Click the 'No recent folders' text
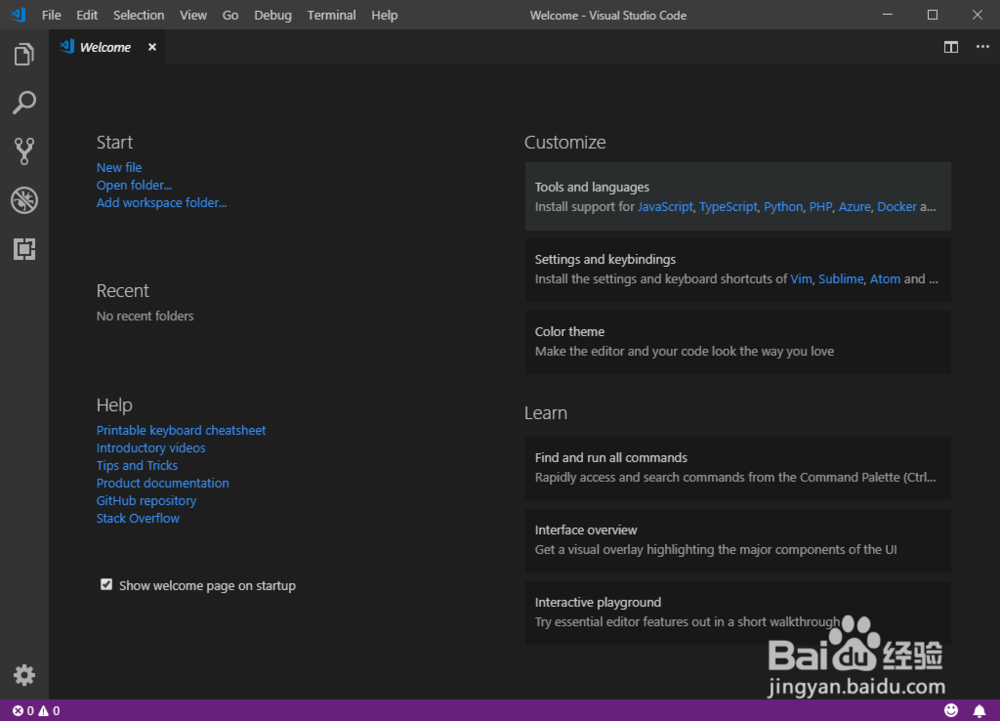Screen dimensions: 1000x721 (x=145, y=316)
